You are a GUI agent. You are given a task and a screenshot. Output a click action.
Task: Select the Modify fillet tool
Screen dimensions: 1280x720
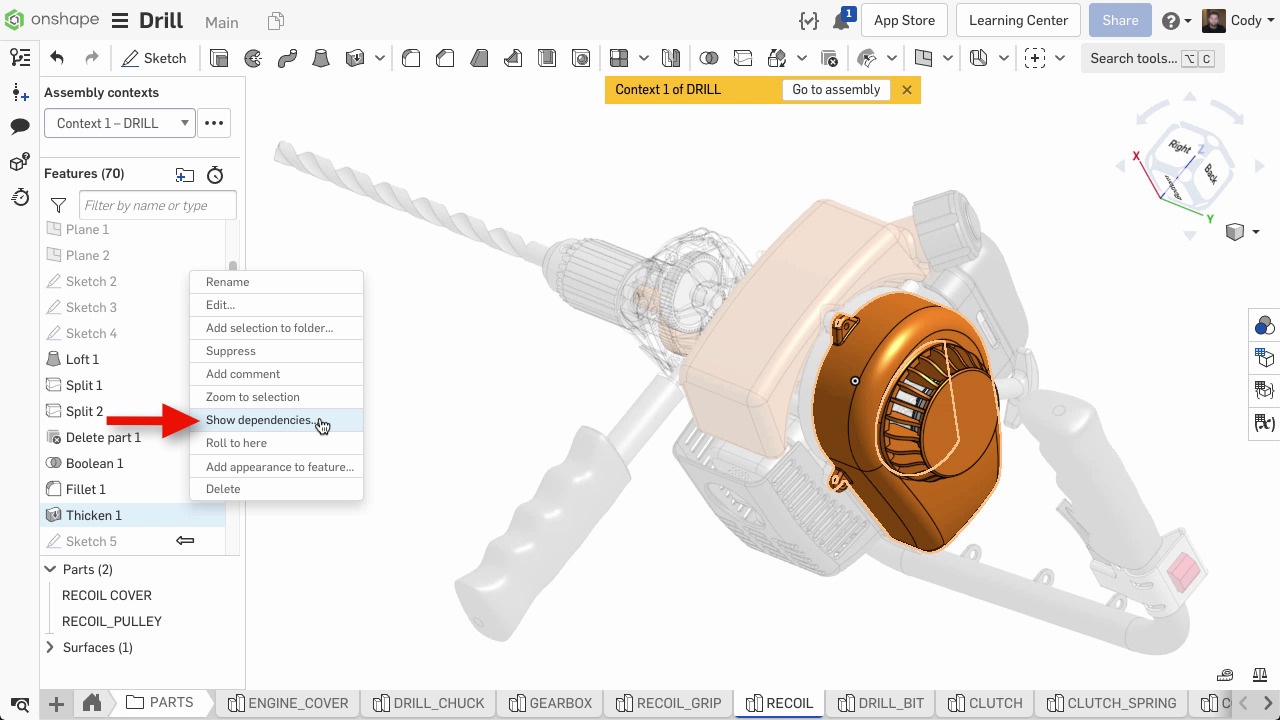867,58
